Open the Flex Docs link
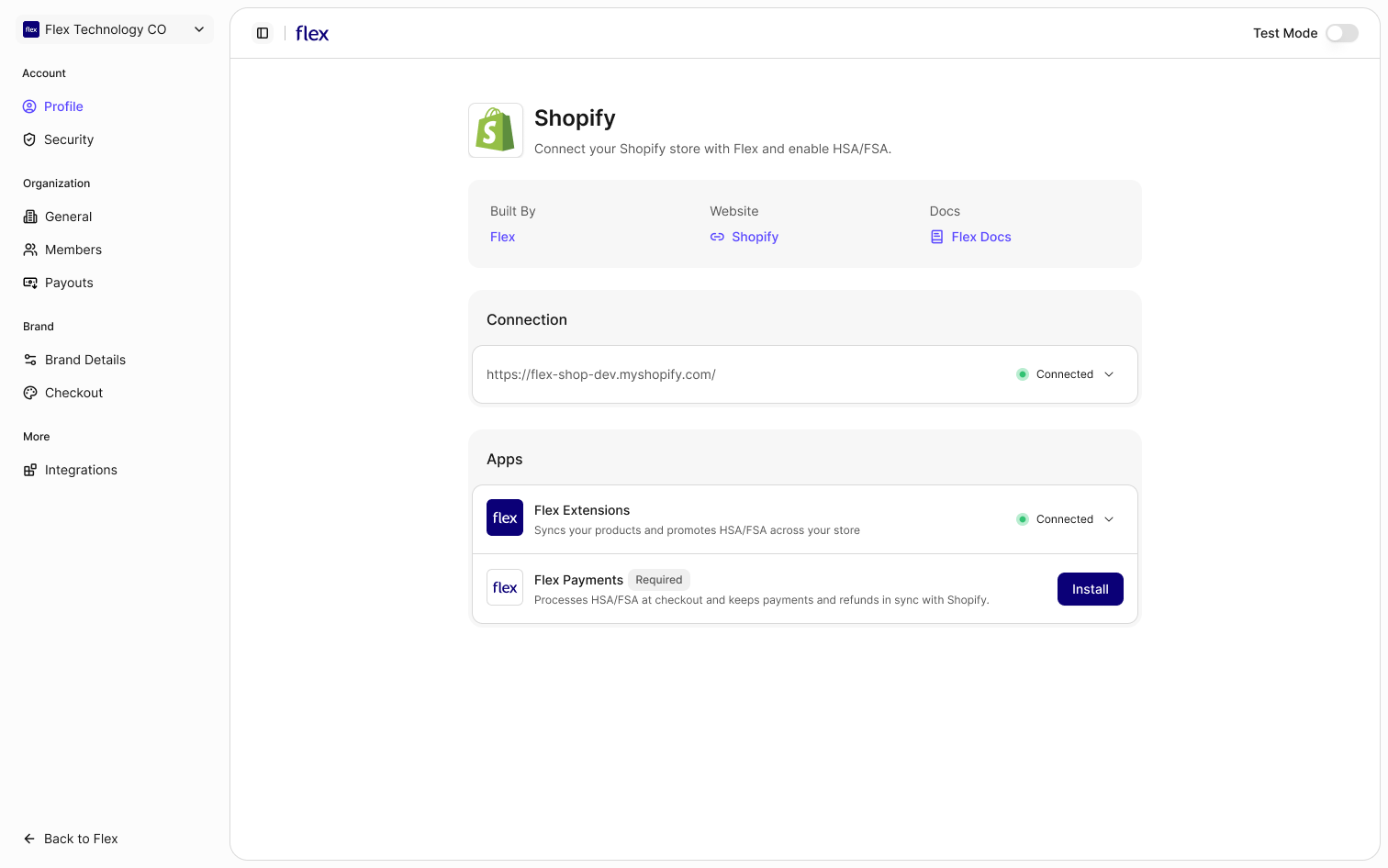This screenshot has width=1388, height=868. 981,237
